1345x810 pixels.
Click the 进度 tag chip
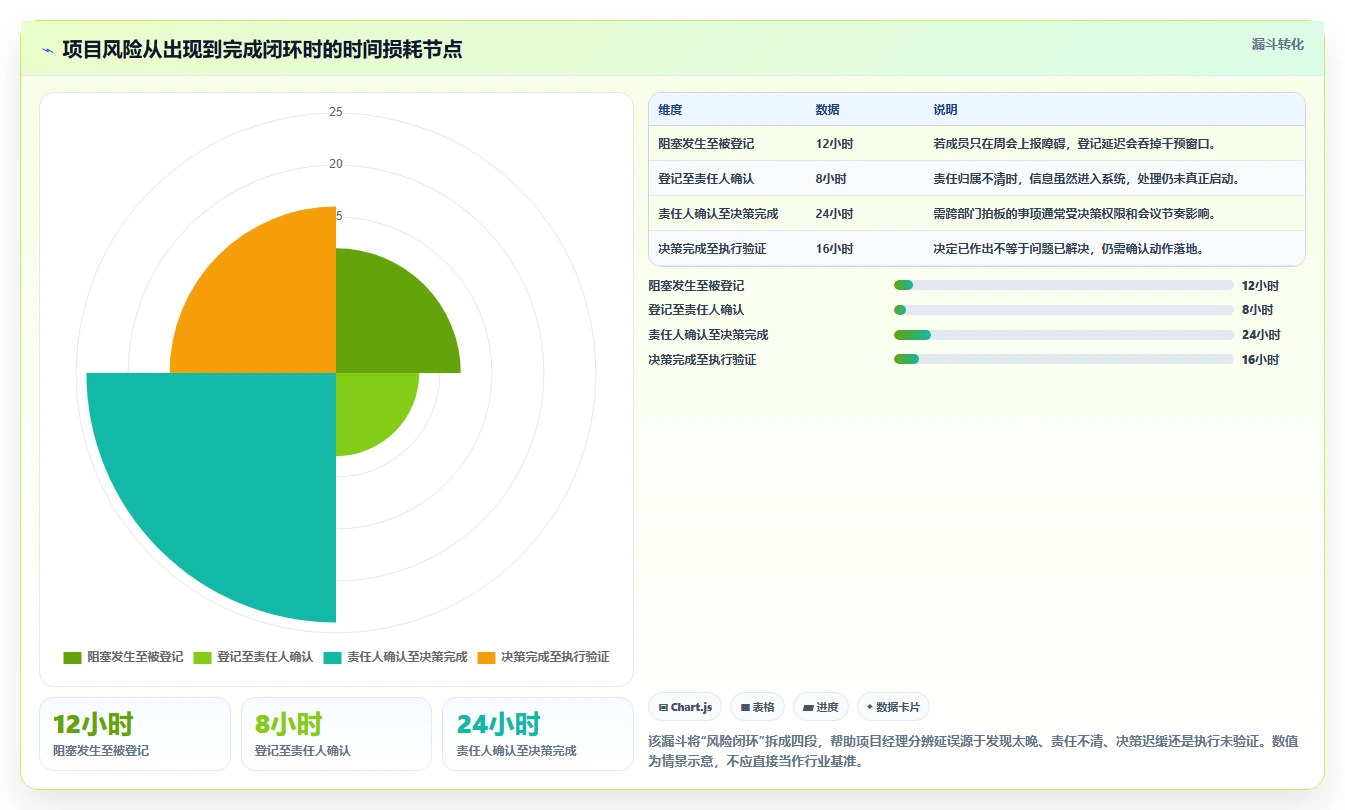point(821,707)
